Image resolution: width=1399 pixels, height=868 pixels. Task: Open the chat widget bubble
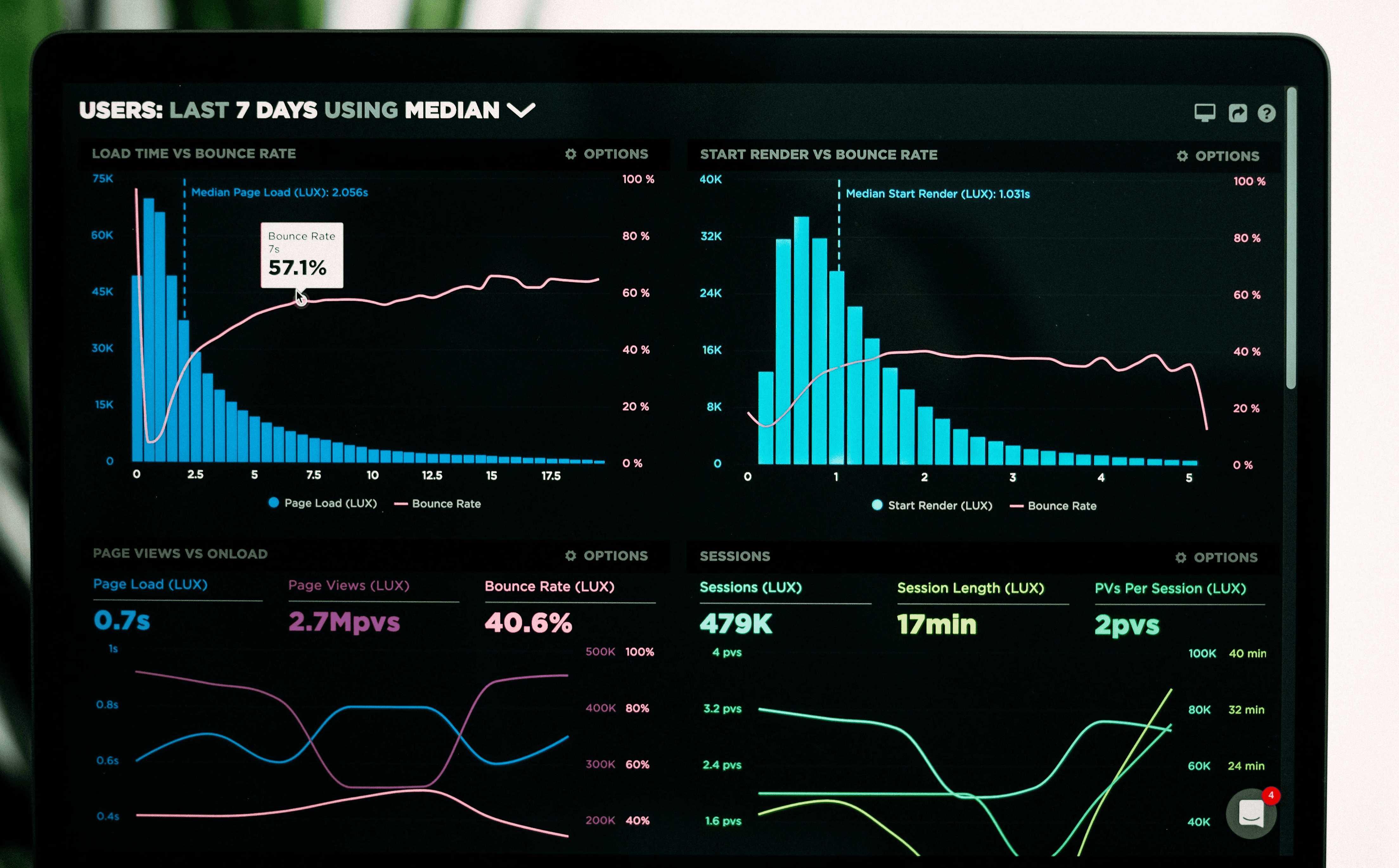pos(1250,813)
